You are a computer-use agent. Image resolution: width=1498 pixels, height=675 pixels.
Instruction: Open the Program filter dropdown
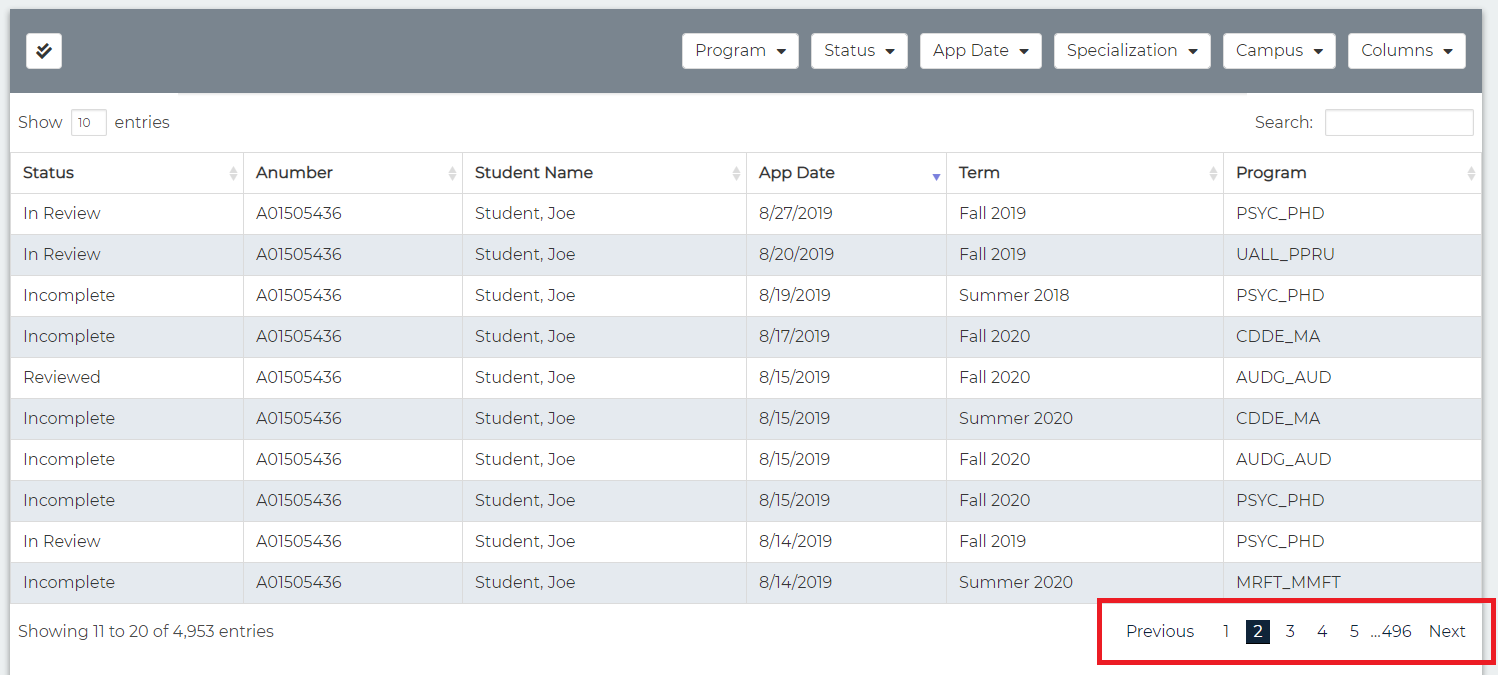point(740,51)
